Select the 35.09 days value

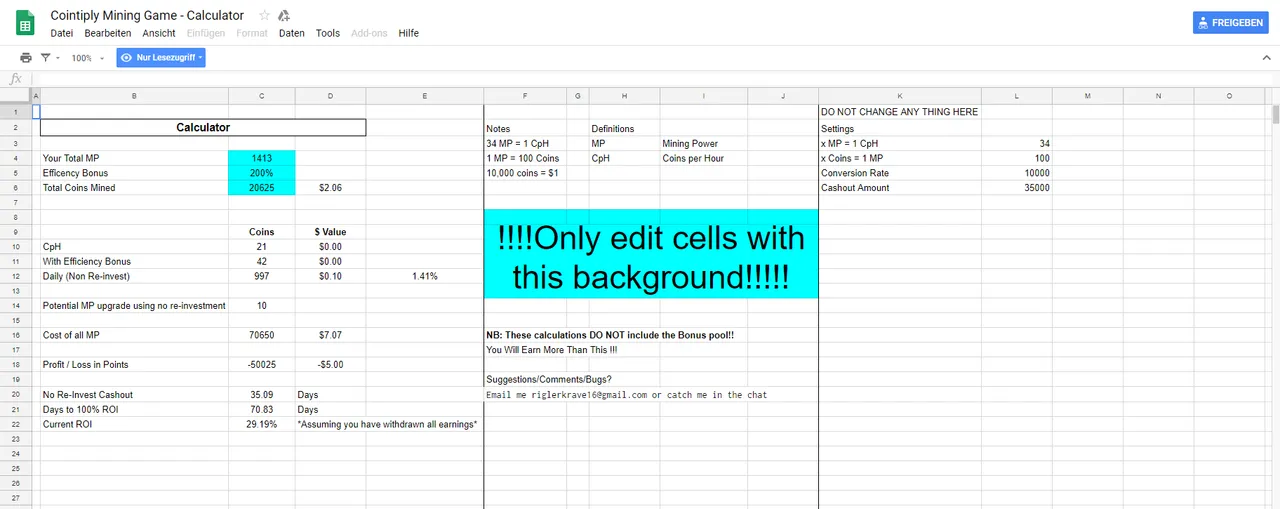point(262,395)
